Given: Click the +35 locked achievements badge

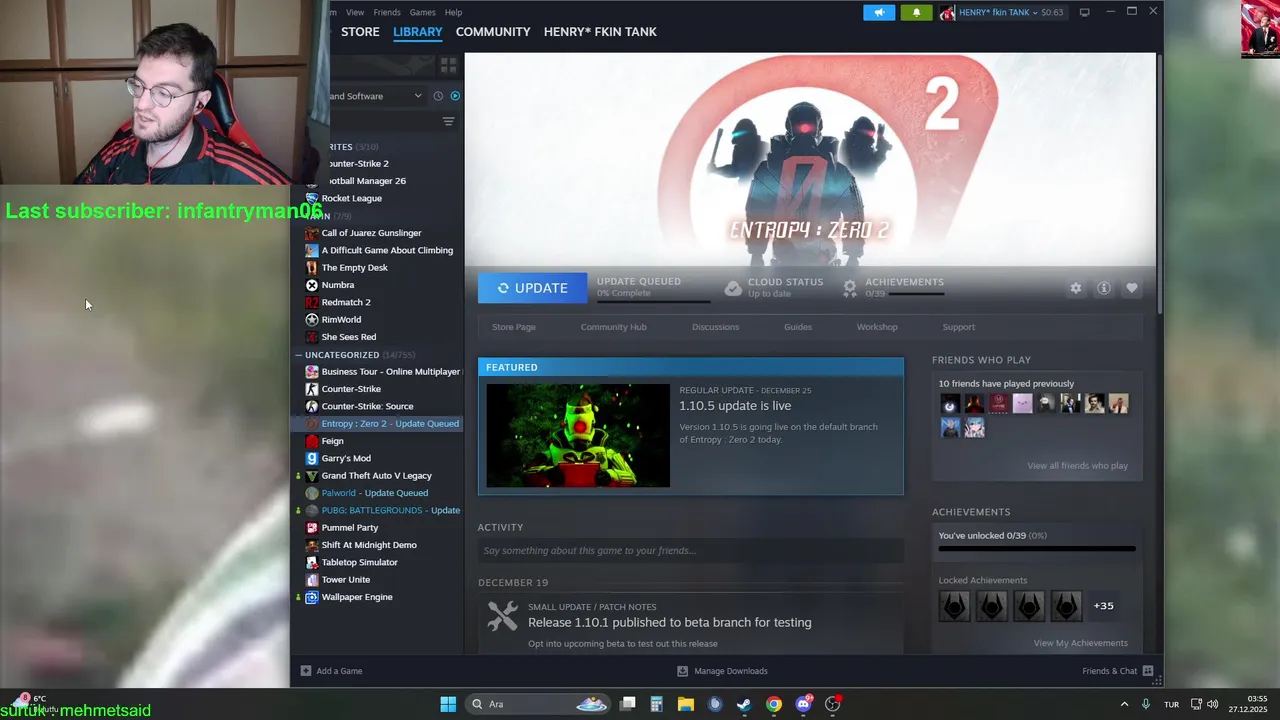Looking at the screenshot, I should tap(1104, 606).
